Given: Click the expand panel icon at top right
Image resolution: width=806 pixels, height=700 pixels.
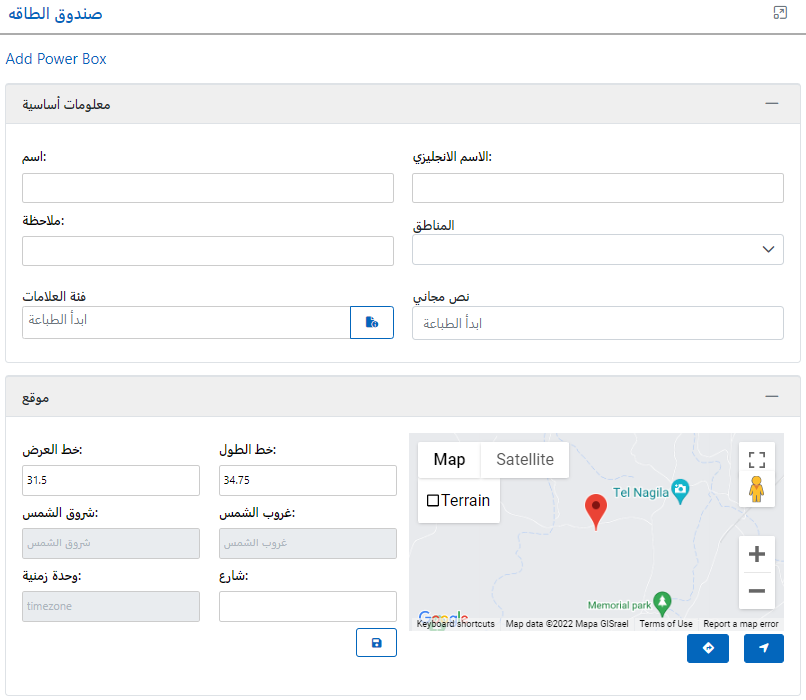Looking at the screenshot, I should coord(781,13).
